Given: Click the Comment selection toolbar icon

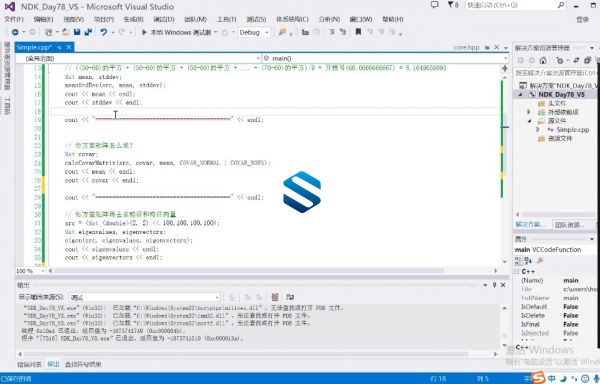Looking at the screenshot, I should 332,33.
